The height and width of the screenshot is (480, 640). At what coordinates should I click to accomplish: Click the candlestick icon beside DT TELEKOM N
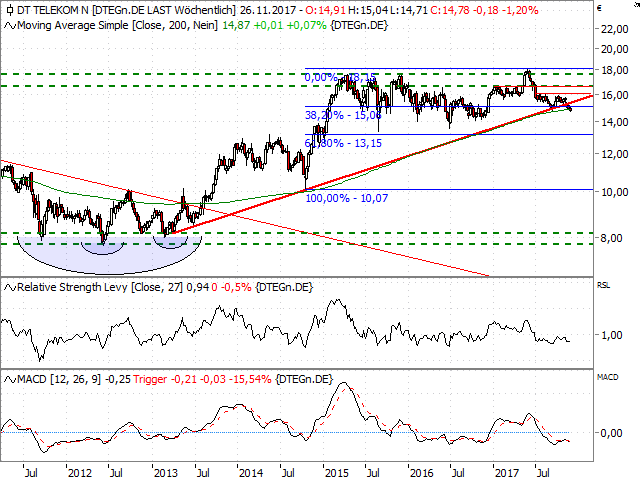tap(9, 8)
